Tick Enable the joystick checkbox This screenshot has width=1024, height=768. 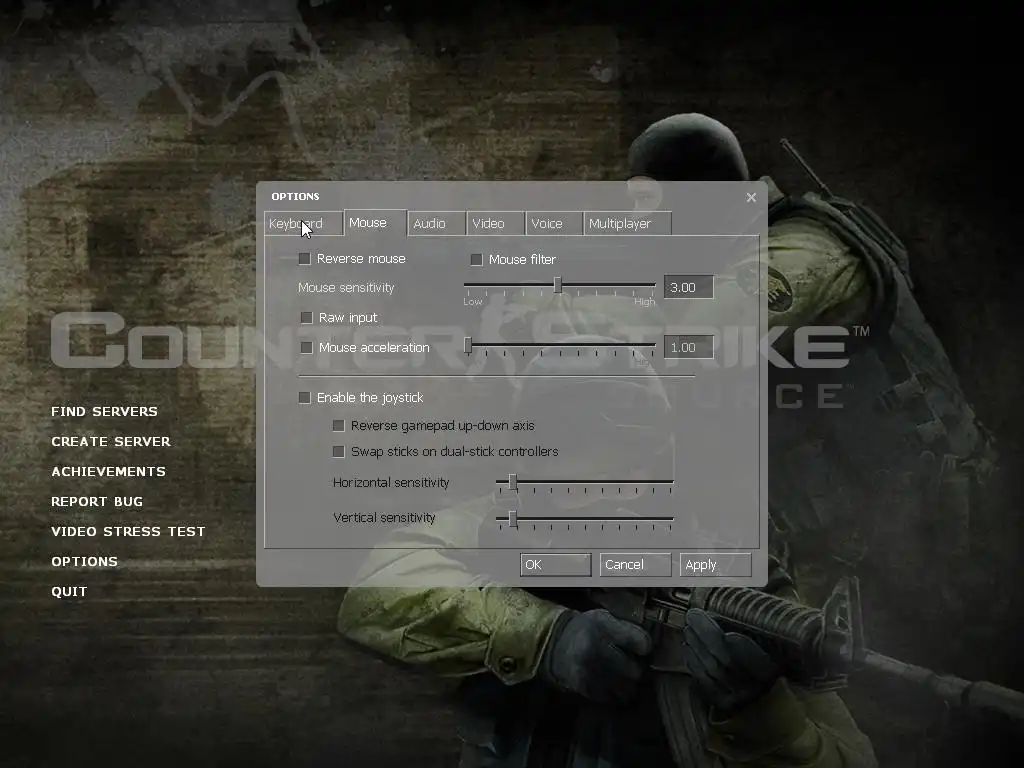click(x=304, y=398)
